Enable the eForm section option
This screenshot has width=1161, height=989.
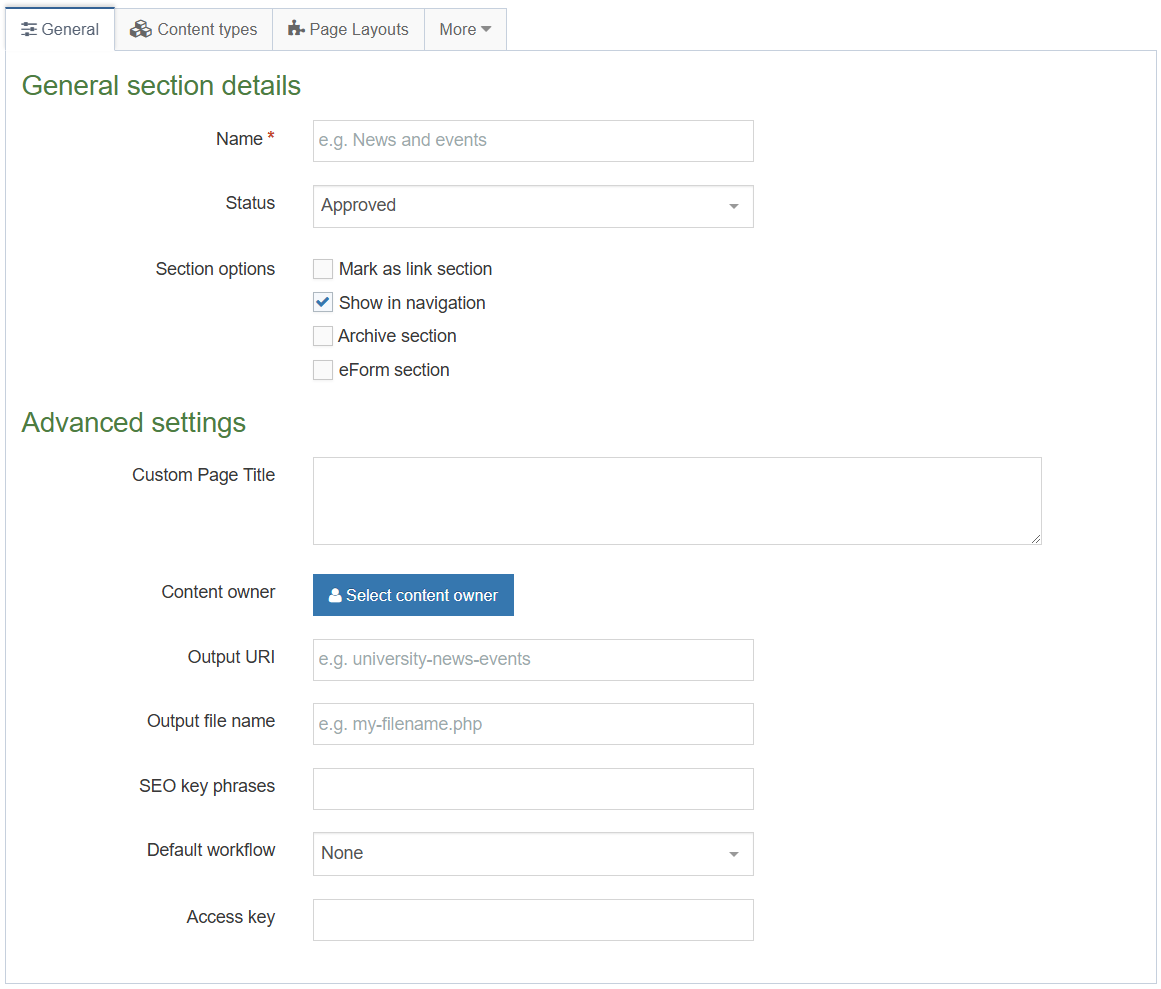pos(323,370)
